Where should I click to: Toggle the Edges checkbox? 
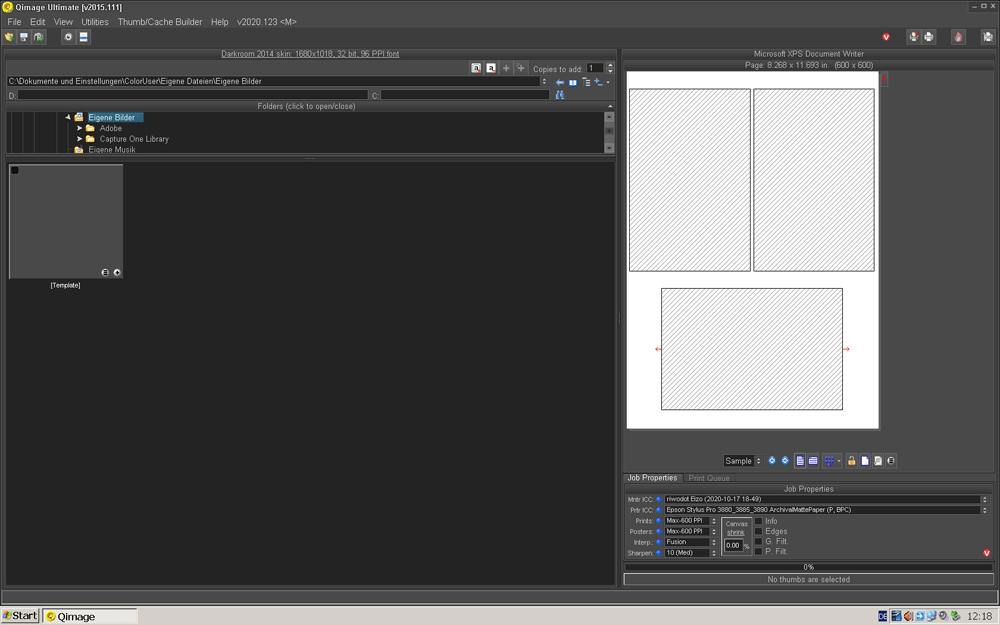(x=758, y=532)
